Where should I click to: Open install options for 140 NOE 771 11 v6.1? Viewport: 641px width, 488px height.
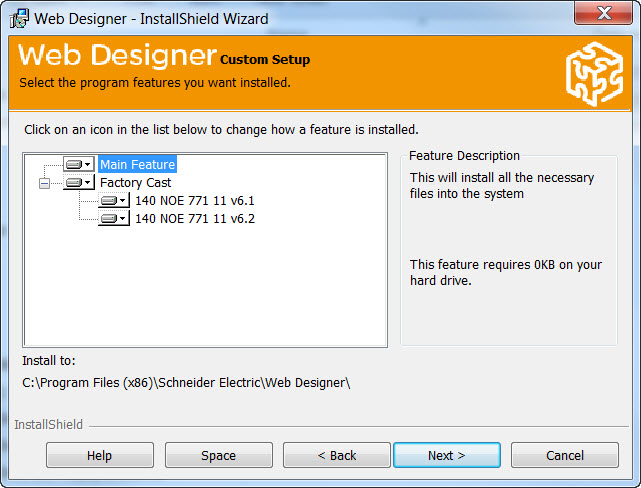[x=114, y=201]
